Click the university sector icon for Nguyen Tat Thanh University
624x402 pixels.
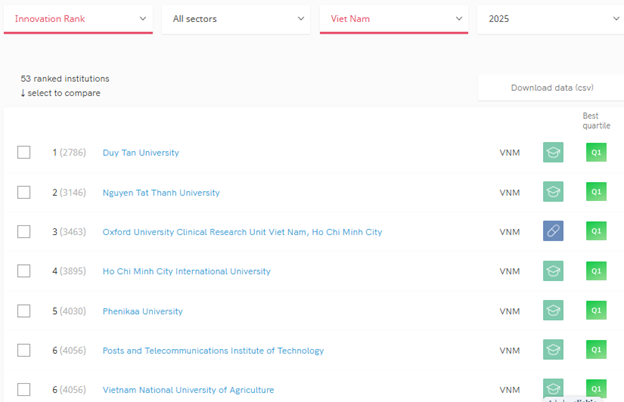[553, 191]
